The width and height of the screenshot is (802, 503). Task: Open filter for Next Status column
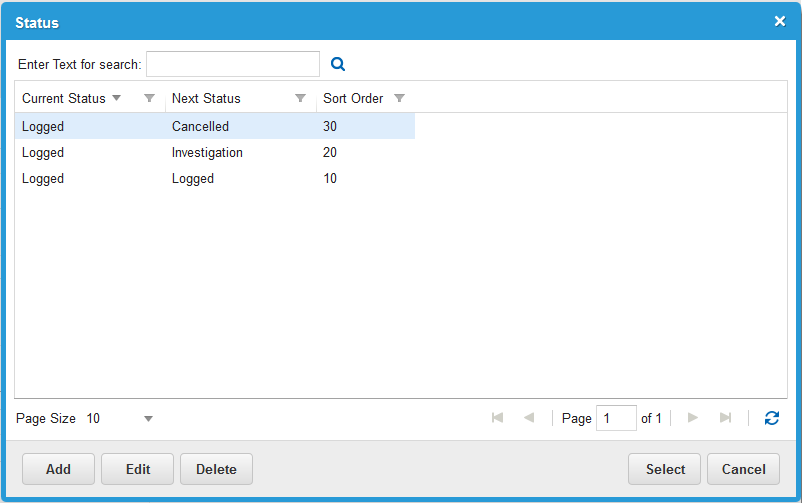(x=300, y=98)
